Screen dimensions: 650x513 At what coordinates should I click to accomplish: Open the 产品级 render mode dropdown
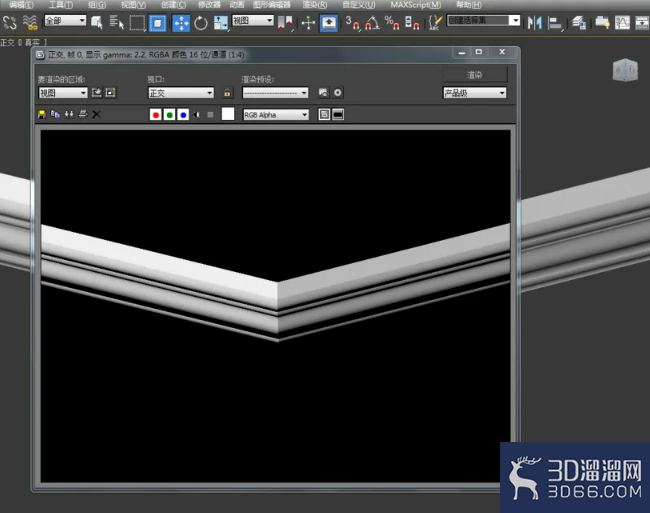[x=475, y=93]
